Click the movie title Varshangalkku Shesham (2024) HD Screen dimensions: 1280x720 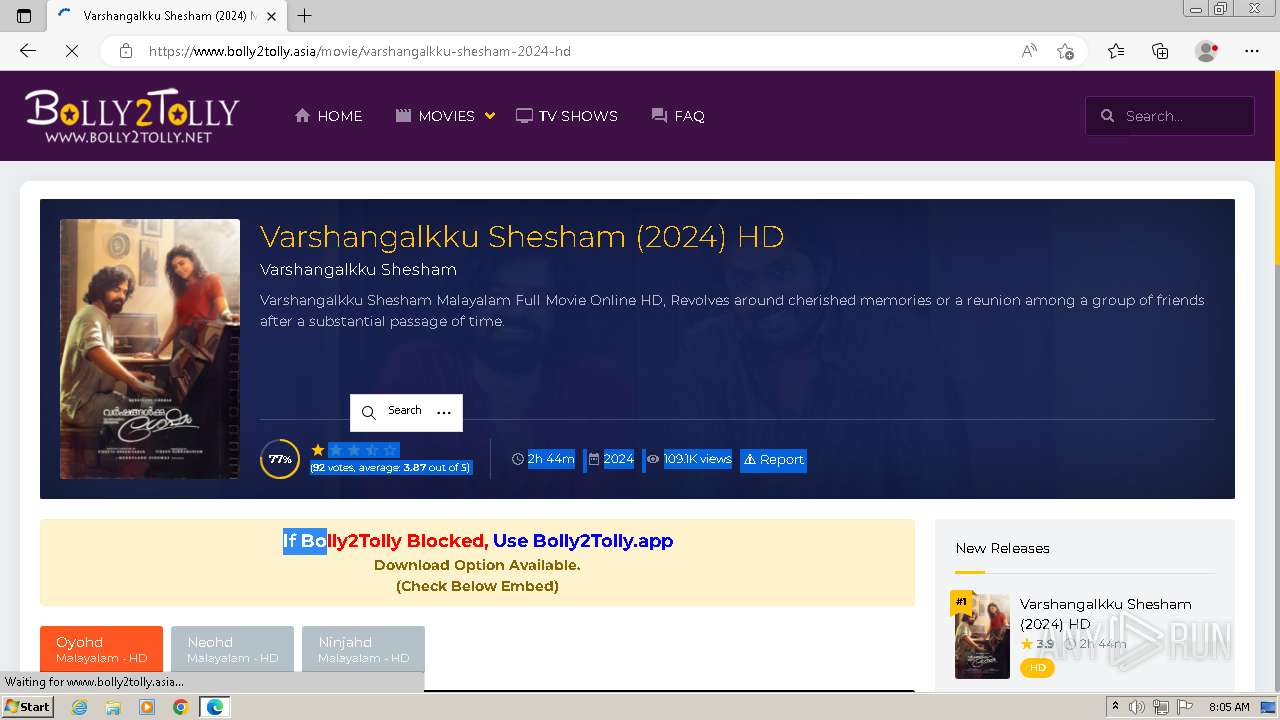click(522, 237)
